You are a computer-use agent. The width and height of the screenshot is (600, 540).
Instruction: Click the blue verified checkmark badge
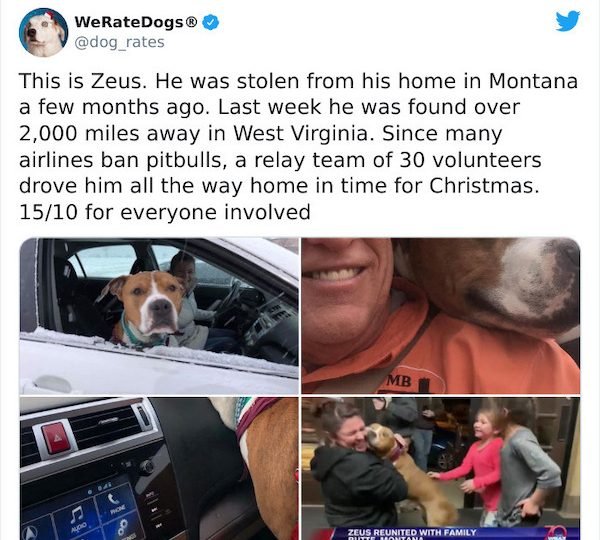(x=210, y=22)
